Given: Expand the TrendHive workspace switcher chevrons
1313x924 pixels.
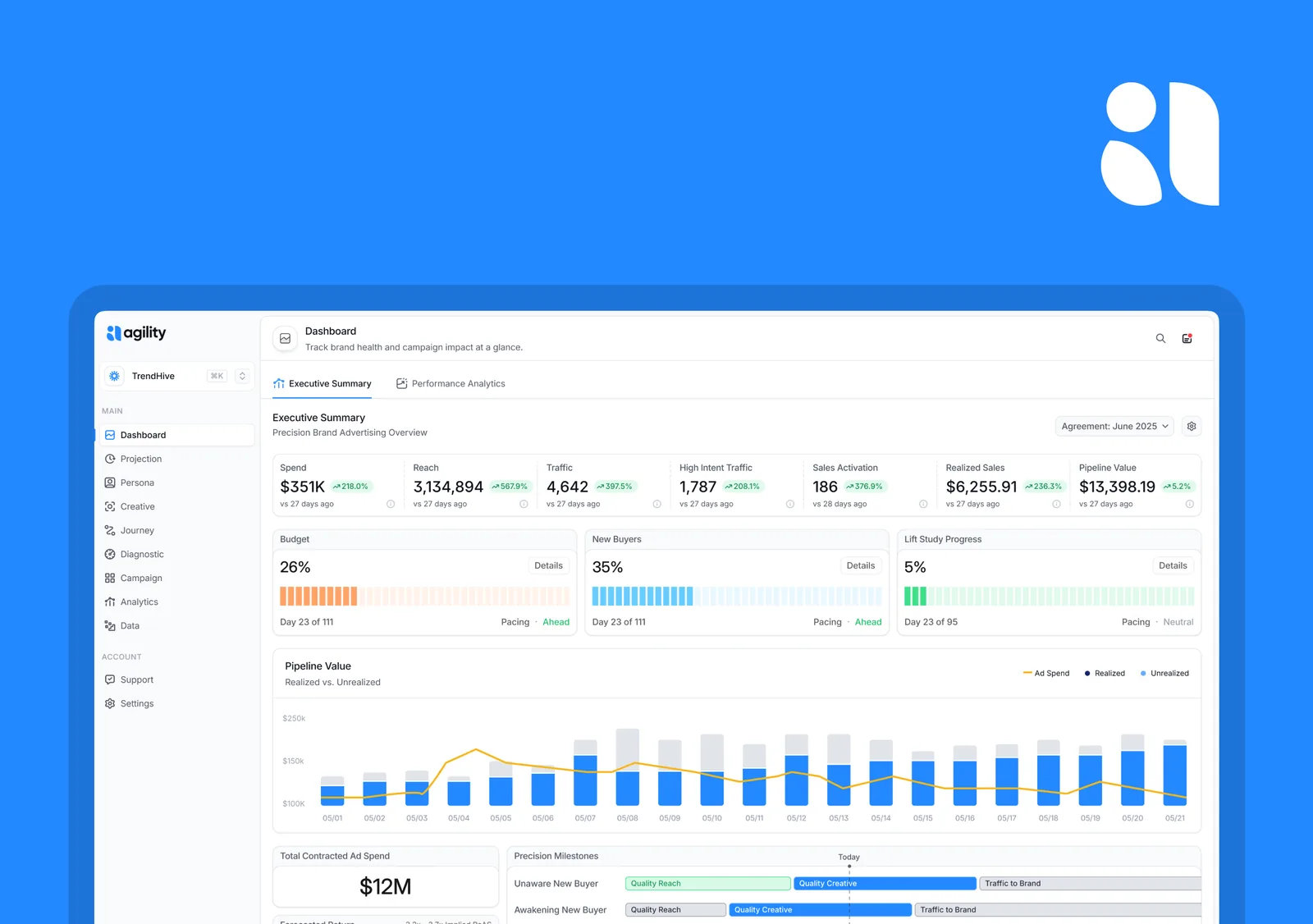Looking at the screenshot, I should pyautogui.click(x=242, y=376).
